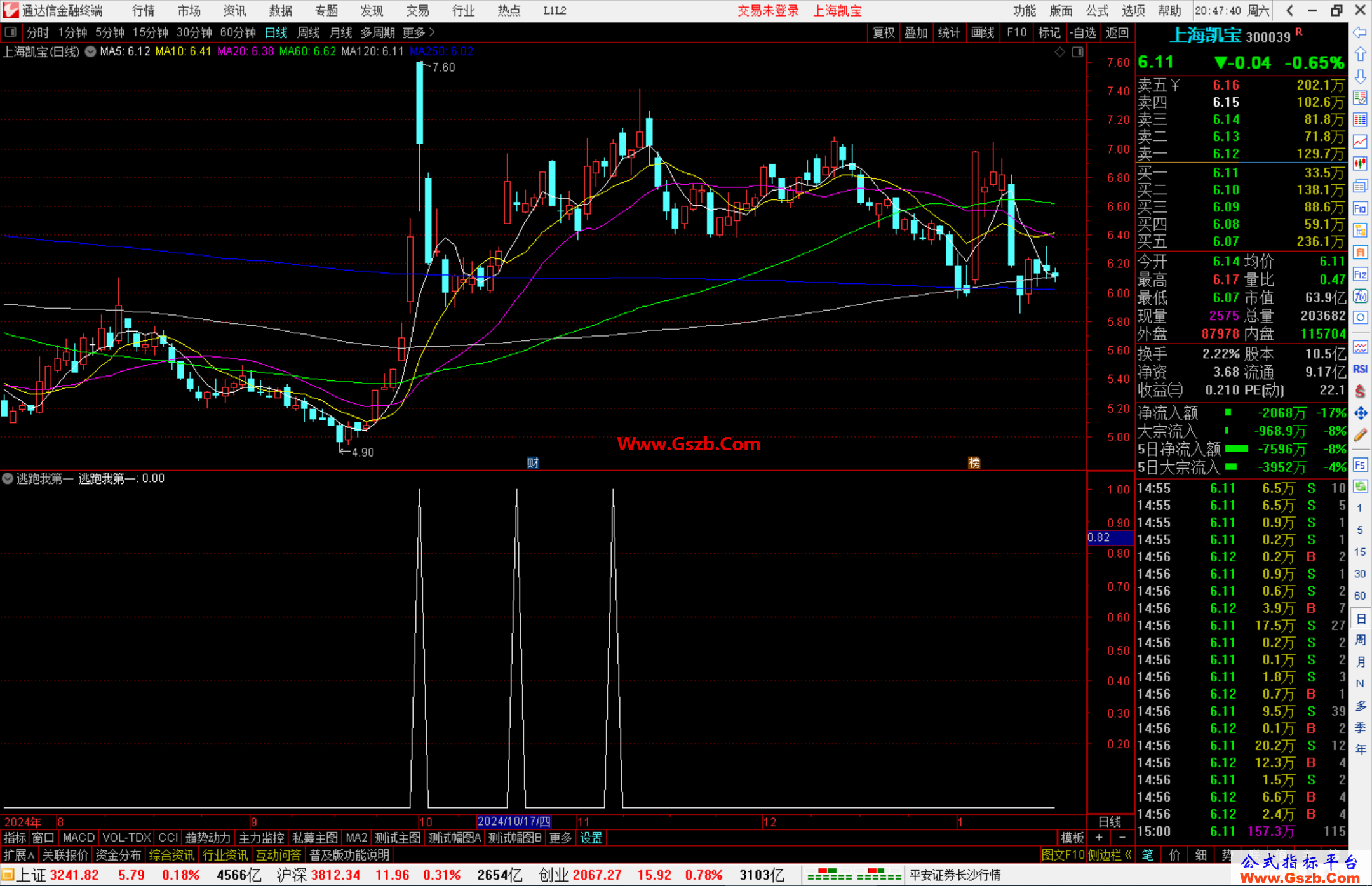Expand the 扩展 panel at bottom left

click(19, 855)
